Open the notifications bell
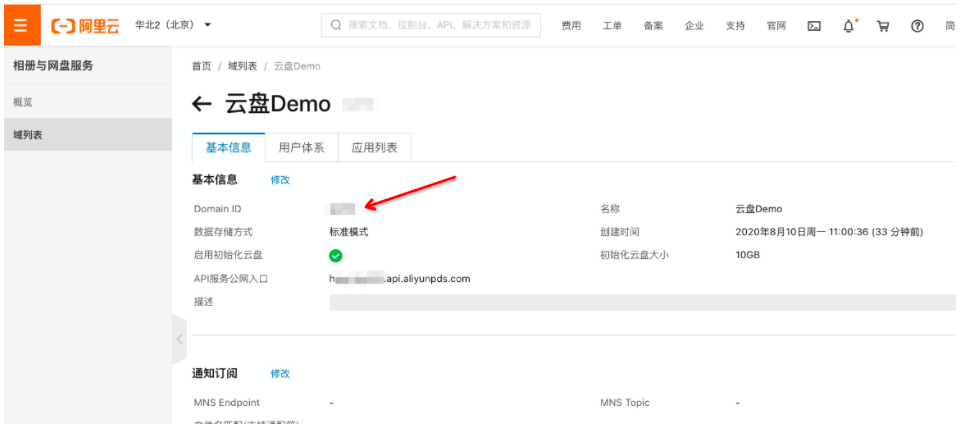 [x=849, y=26]
